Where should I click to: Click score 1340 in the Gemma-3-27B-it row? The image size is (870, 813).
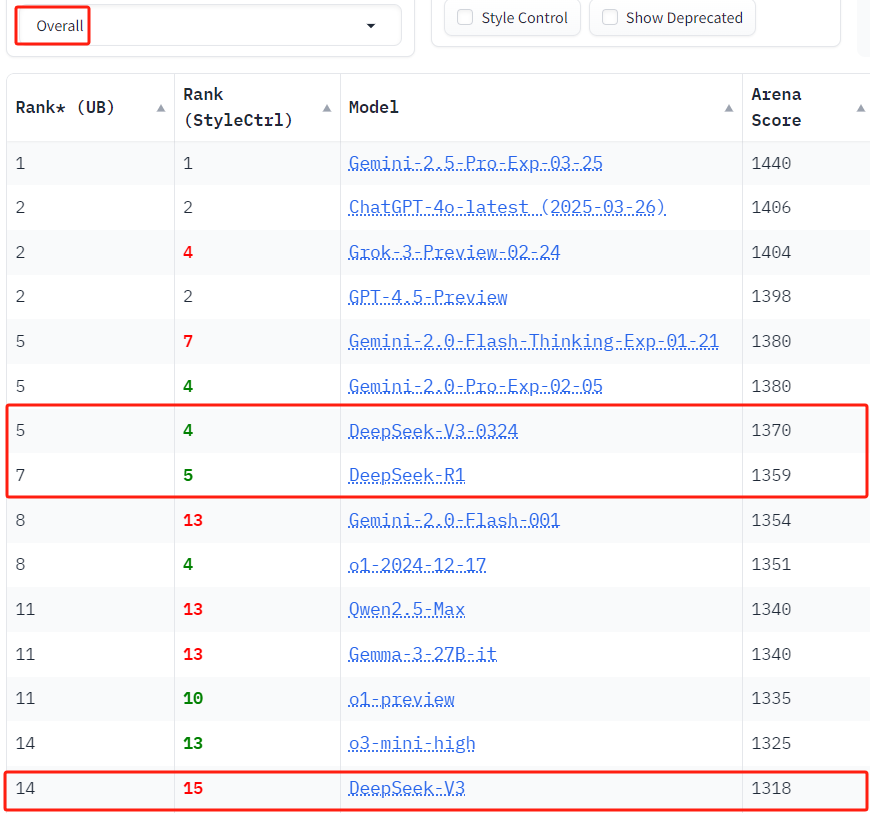(771, 654)
